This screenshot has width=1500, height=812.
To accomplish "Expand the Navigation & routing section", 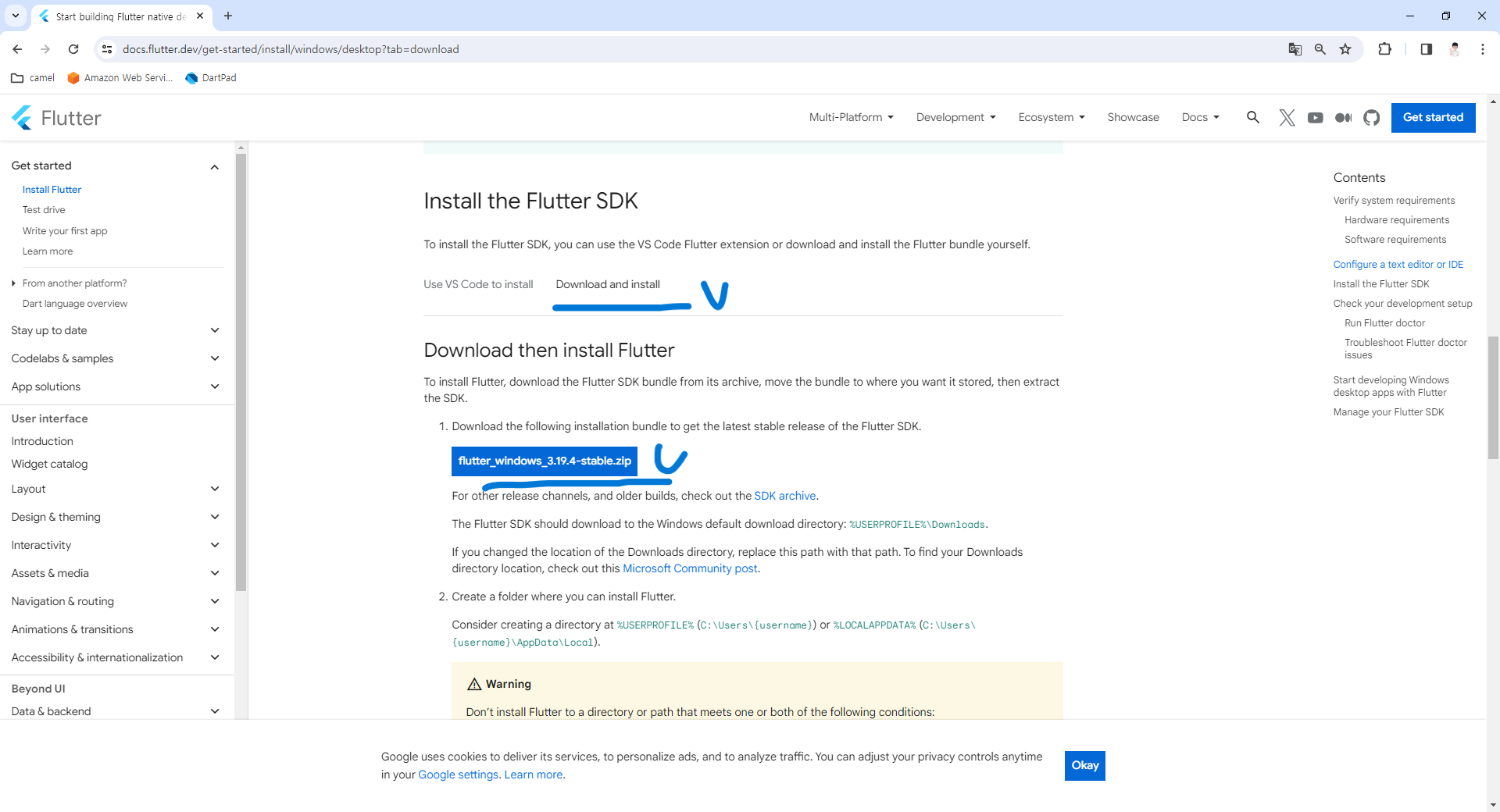I will 214,601.
